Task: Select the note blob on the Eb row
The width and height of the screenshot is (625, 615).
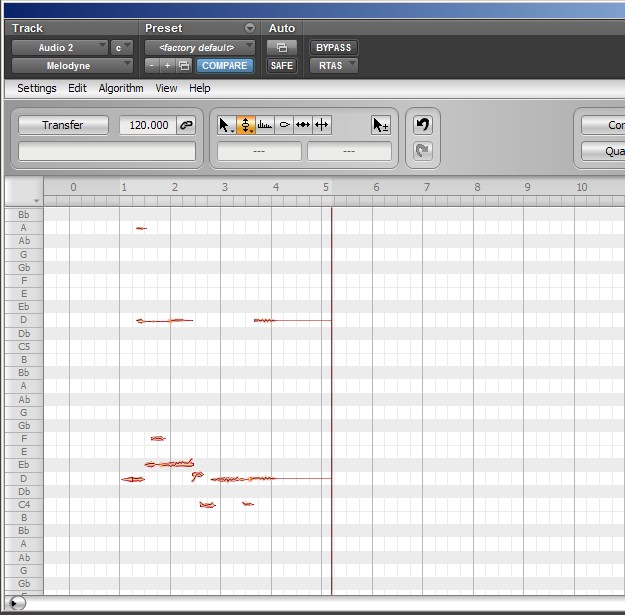Action: [169, 464]
